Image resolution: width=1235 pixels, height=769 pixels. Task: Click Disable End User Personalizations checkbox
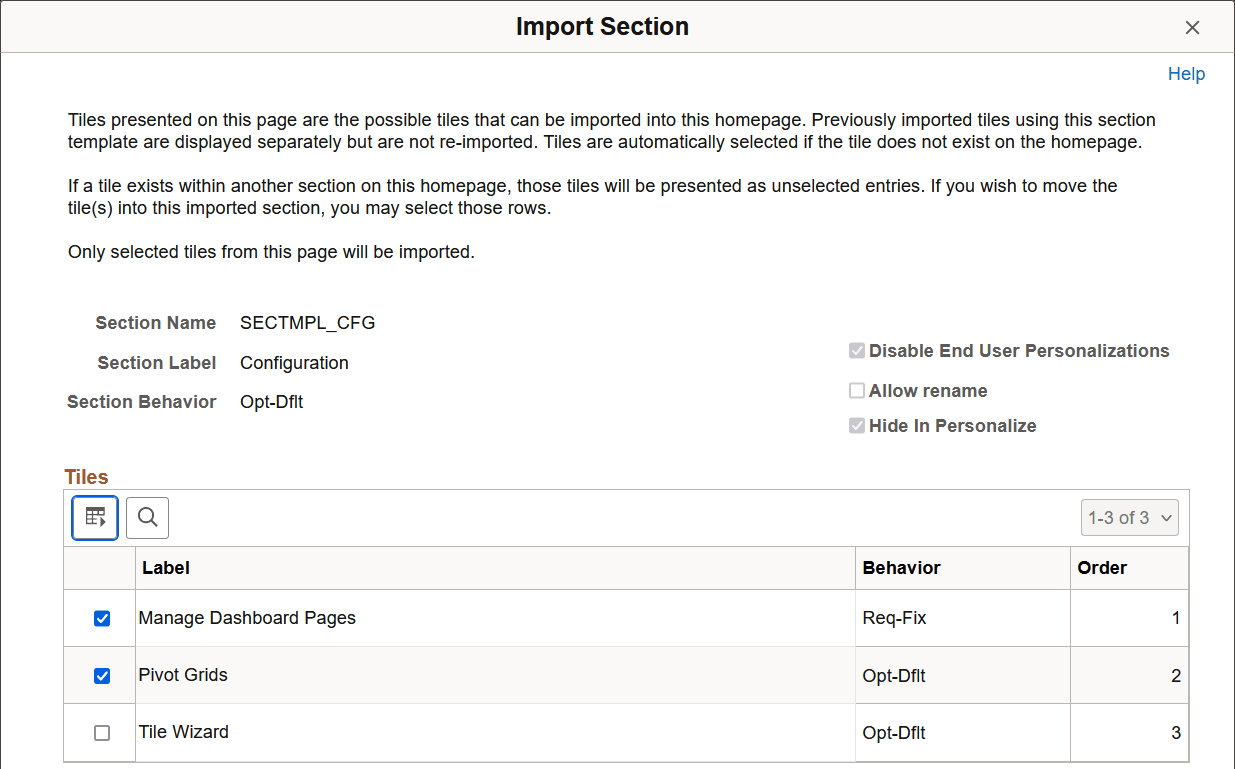857,350
